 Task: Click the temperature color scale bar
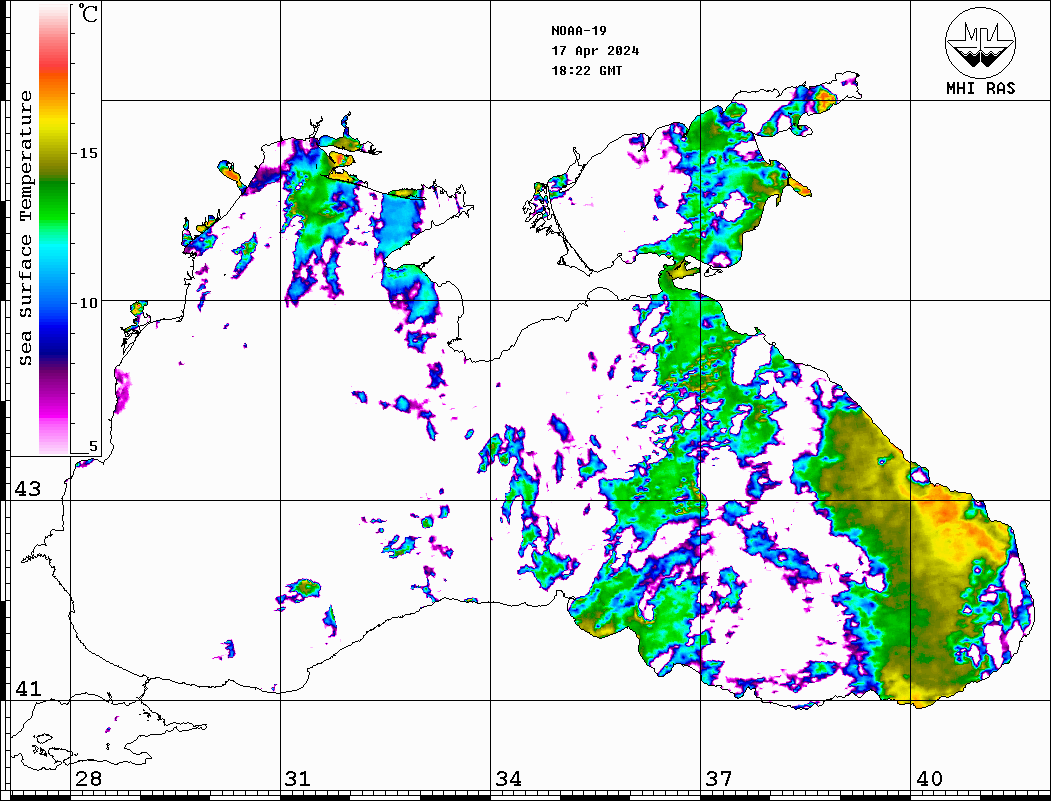coord(54,229)
